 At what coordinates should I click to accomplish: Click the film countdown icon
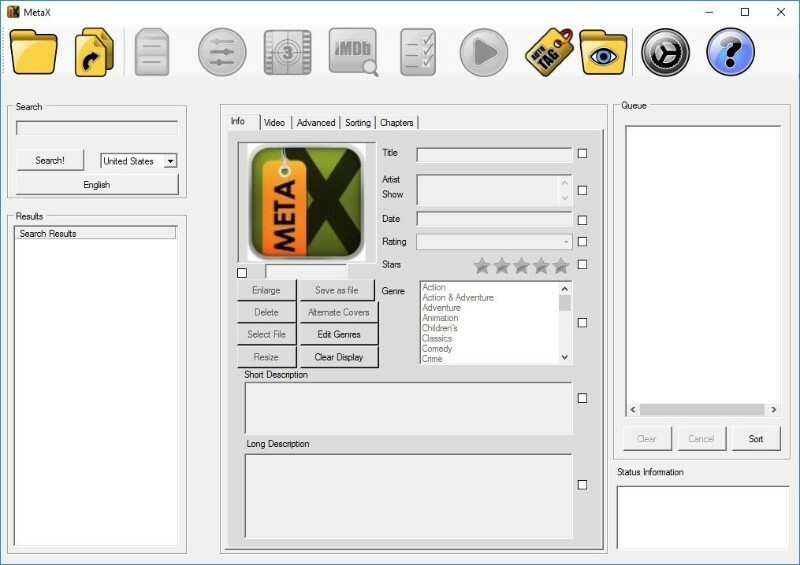[x=288, y=52]
